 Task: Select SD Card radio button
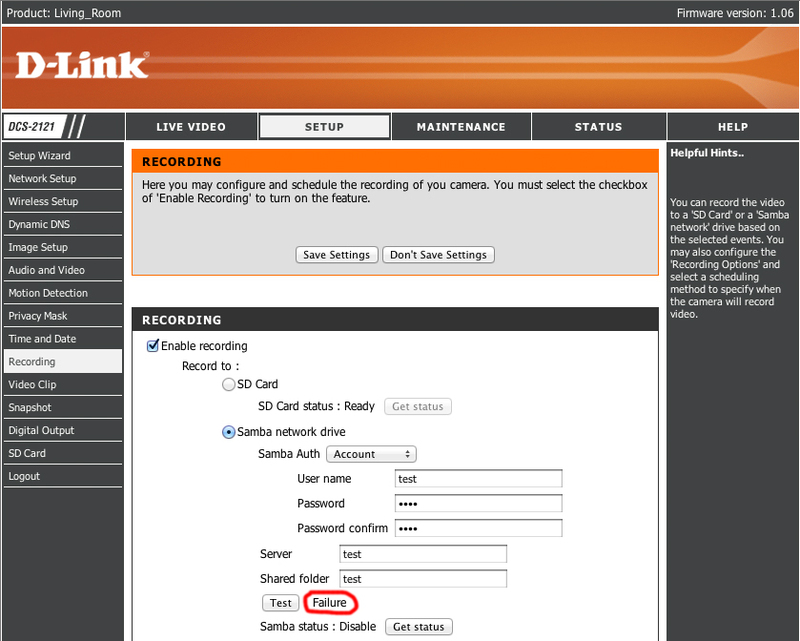point(229,384)
